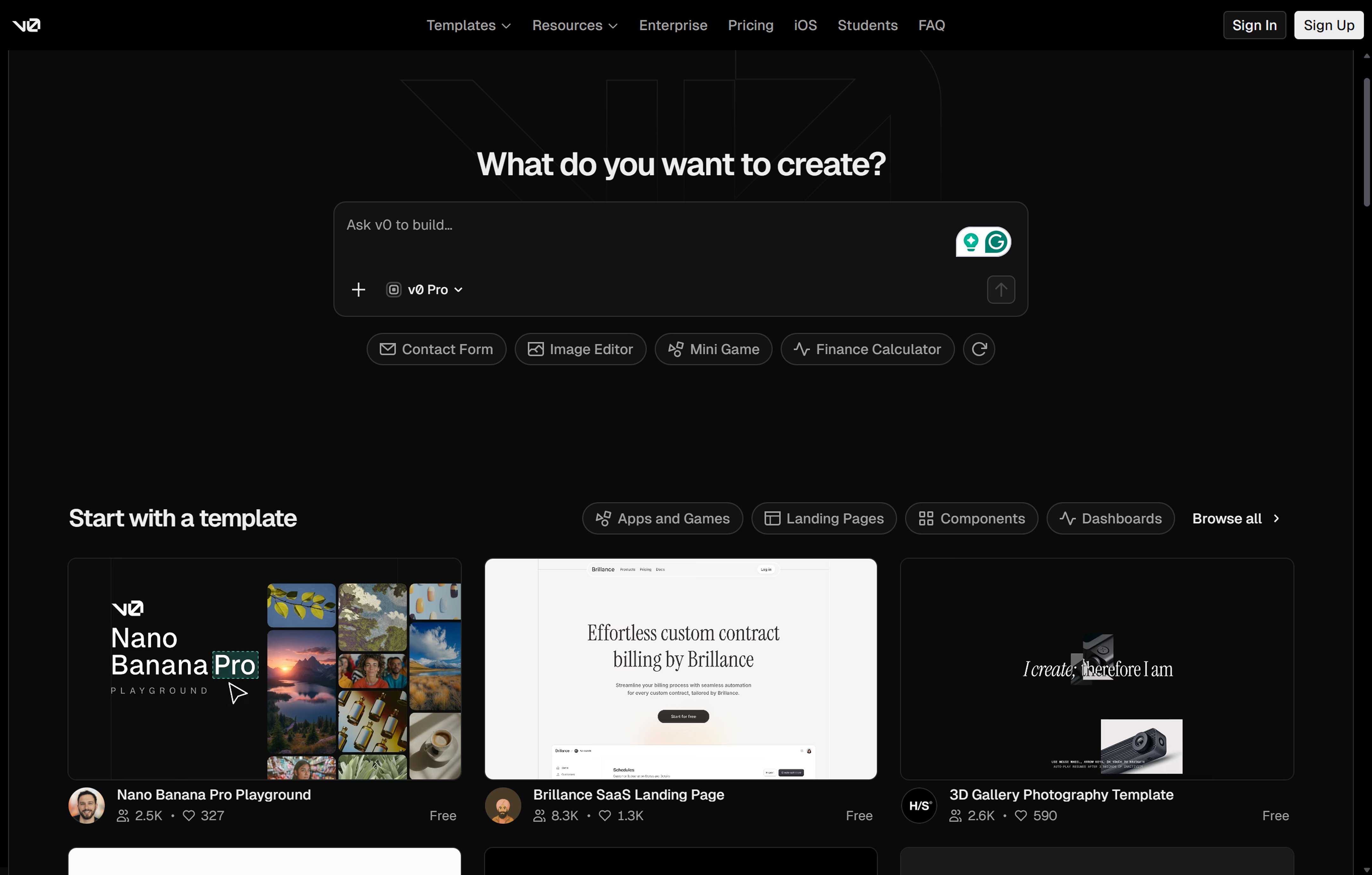The height and width of the screenshot is (875, 1372).
Task: Open the 3D Gallery Photography Template thumbnail
Action: 1097,669
